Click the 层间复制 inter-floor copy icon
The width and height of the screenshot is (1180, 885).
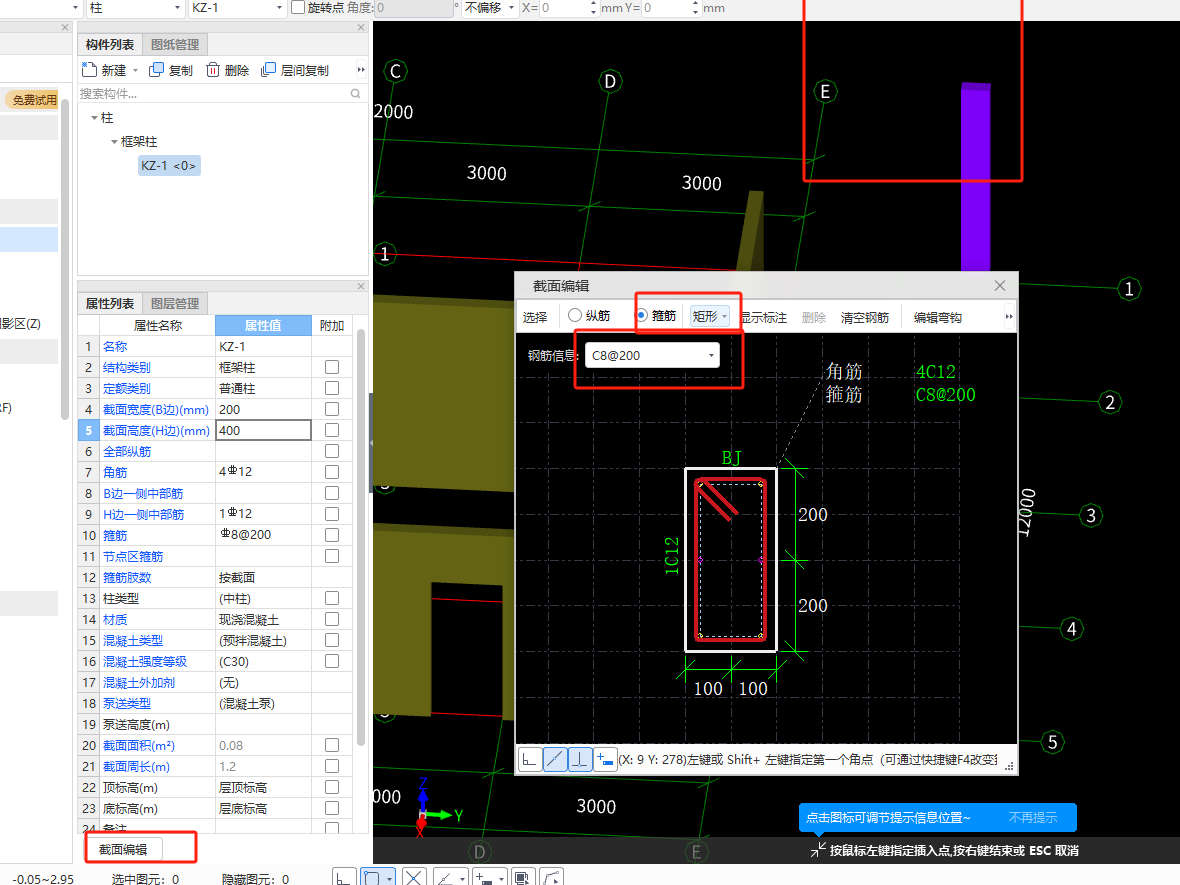click(268, 70)
